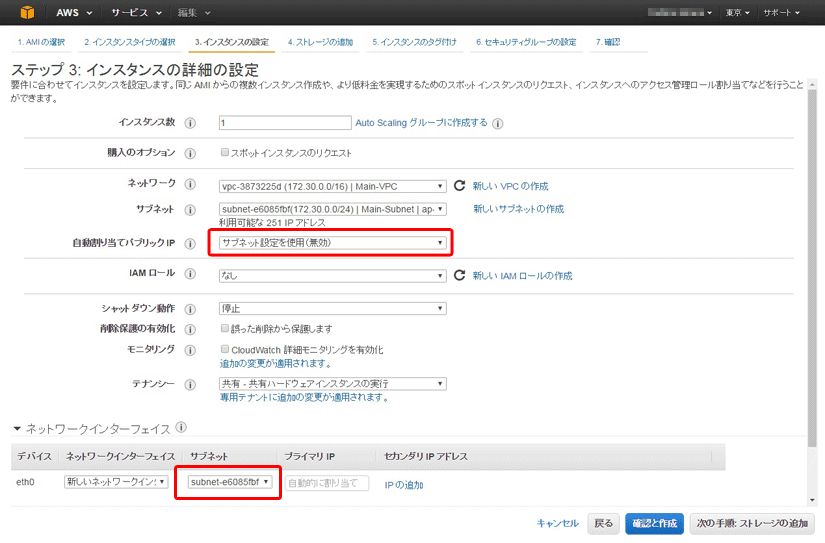Image resolution: width=825 pixels, height=543 pixels.
Task: Click info icon next to テナンシー
Action: coord(190,384)
